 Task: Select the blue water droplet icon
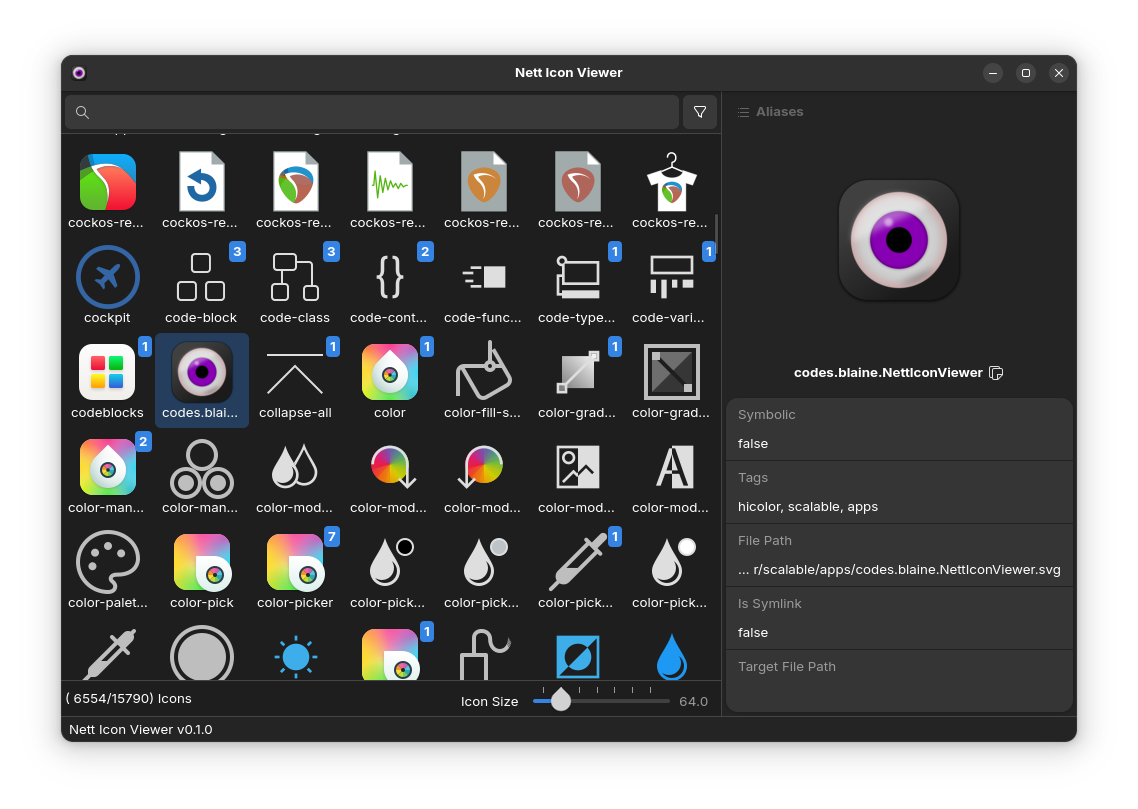tap(671, 655)
